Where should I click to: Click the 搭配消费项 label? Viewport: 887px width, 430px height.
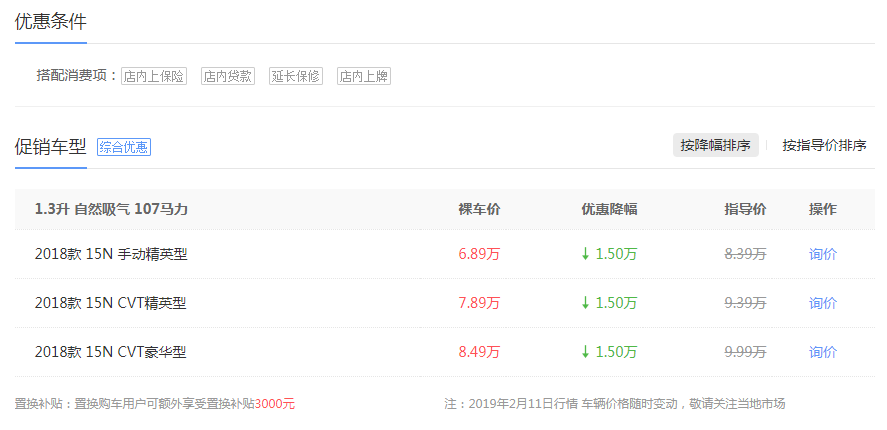click(77, 76)
